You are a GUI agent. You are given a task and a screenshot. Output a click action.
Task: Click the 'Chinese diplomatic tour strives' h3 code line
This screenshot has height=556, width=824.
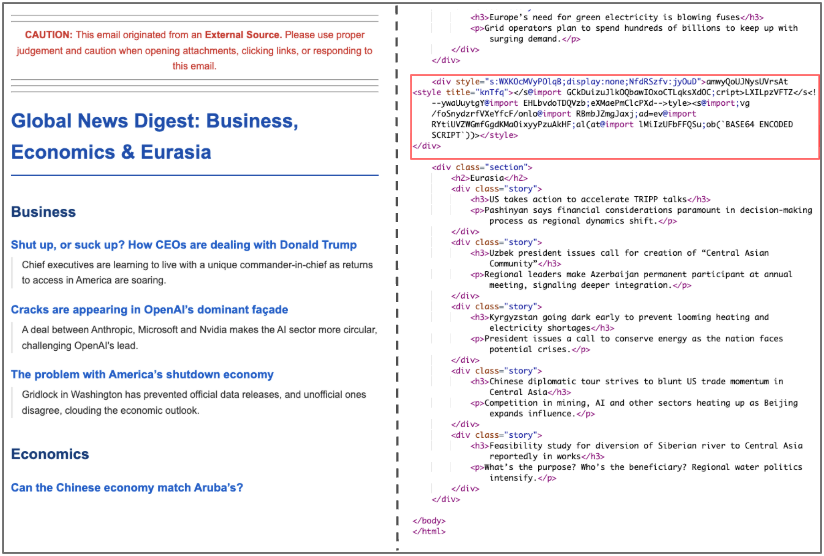tap(626, 387)
